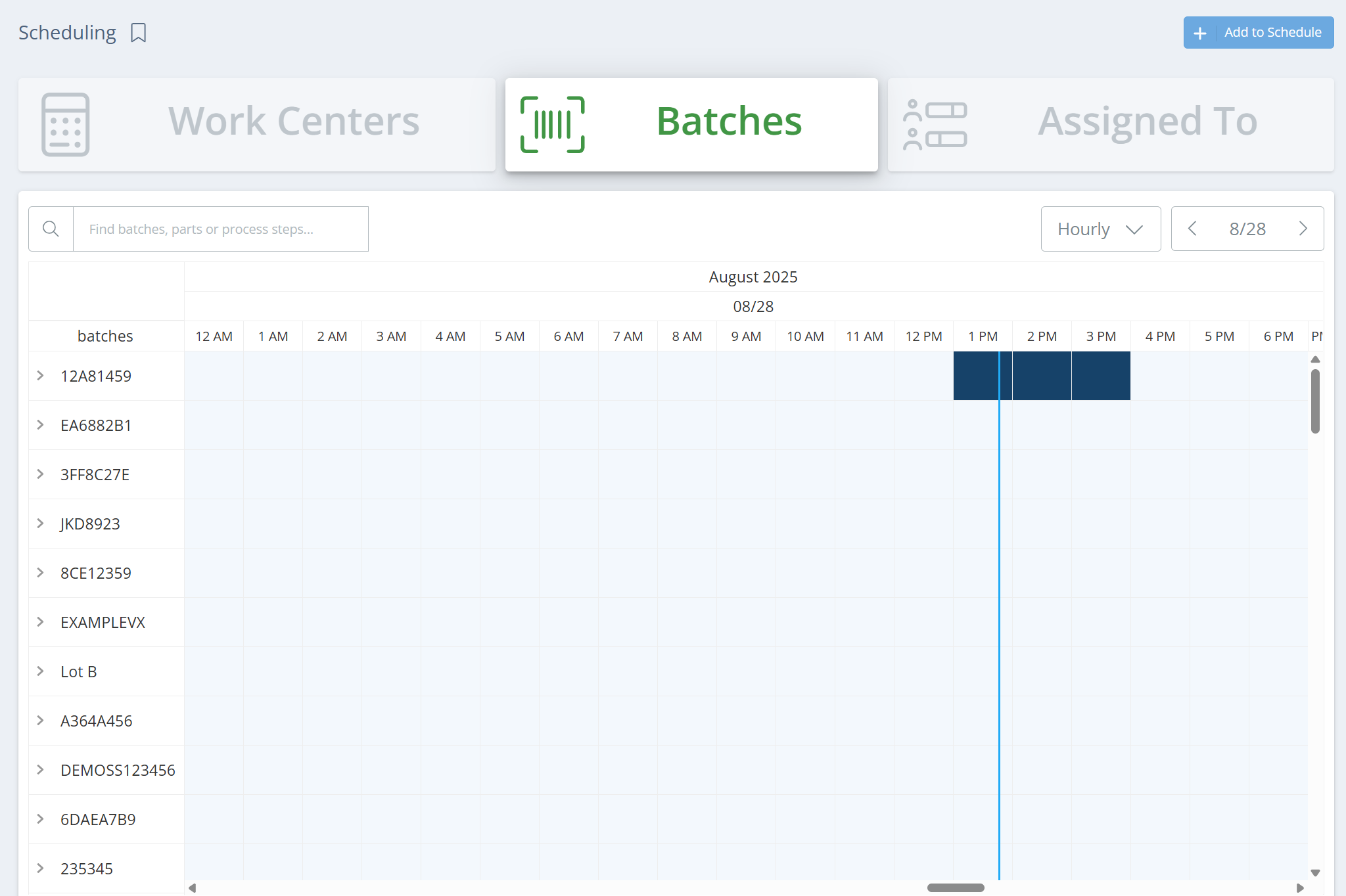Image resolution: width=1346 pixels, height=896 pixels.
Task: Click the plus icon on Add to Schedule
Action: click(x=1200, y=33)
